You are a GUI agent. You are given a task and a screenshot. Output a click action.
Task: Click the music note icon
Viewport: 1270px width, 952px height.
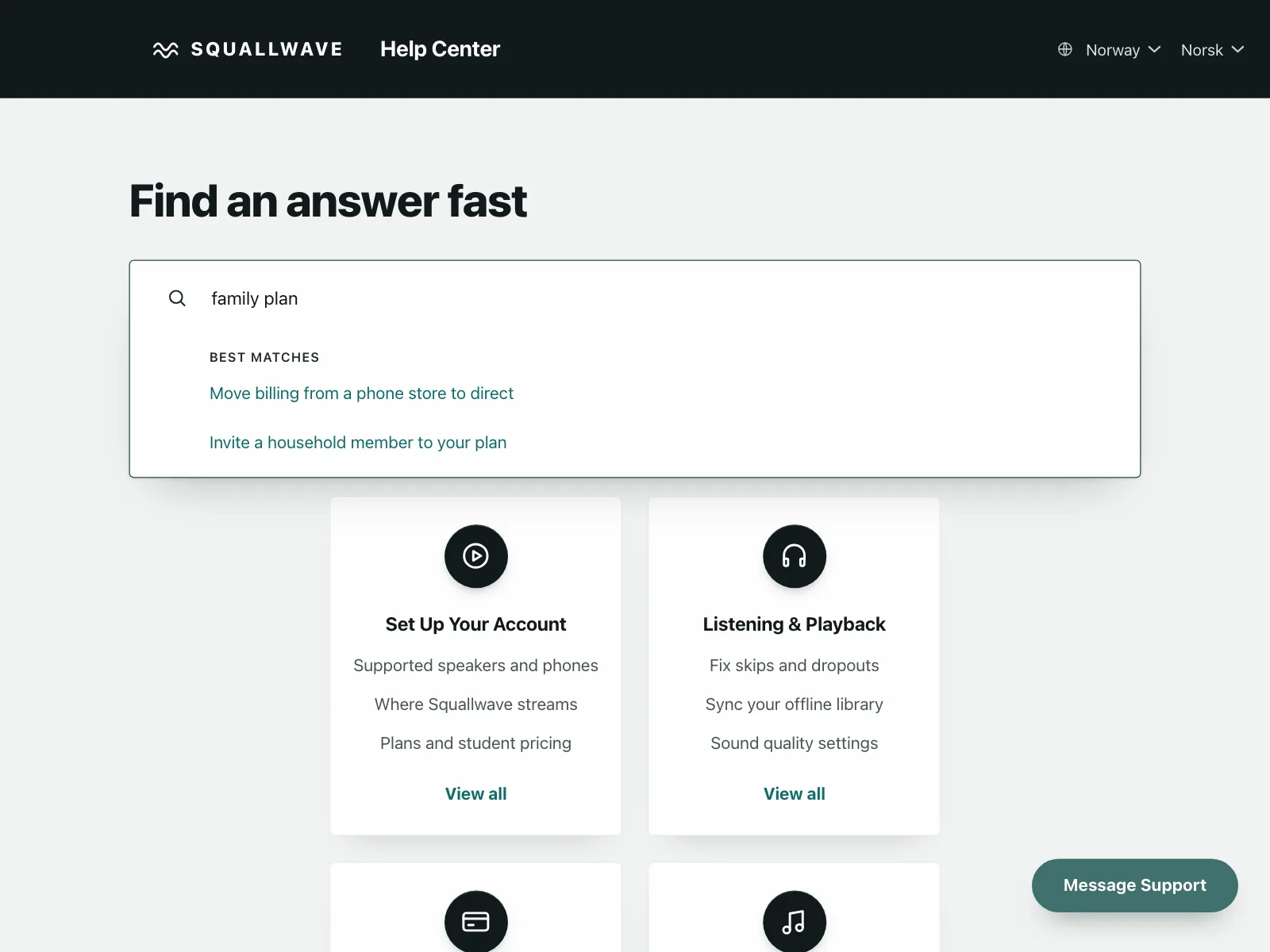[795, 922]
